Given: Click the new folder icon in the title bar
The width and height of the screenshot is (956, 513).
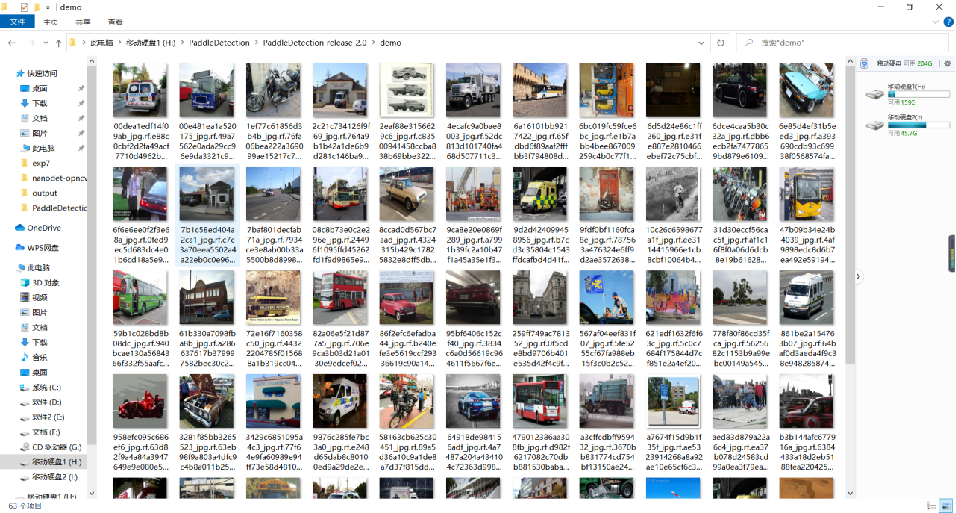Looking at the screenshot, I should click(x=37, y=7).
